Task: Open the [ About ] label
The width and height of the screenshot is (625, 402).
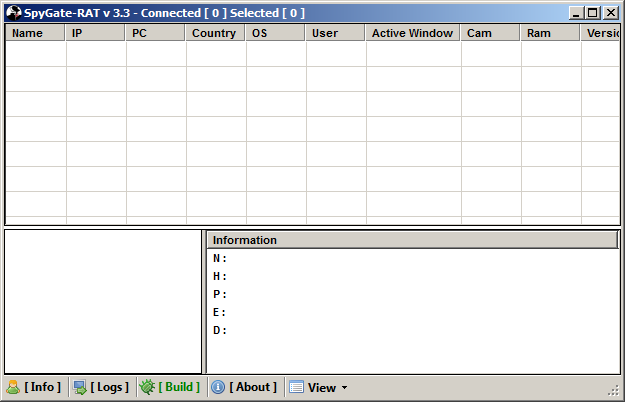Action: pos(253,387)
